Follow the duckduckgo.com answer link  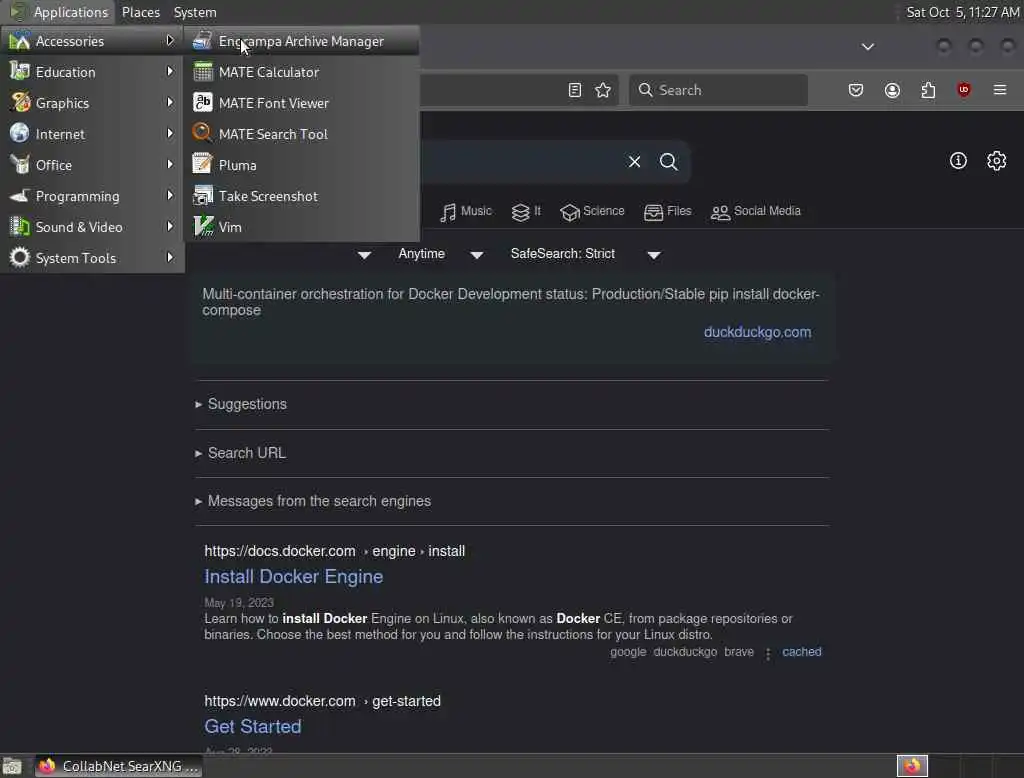[x=757, y=332]
